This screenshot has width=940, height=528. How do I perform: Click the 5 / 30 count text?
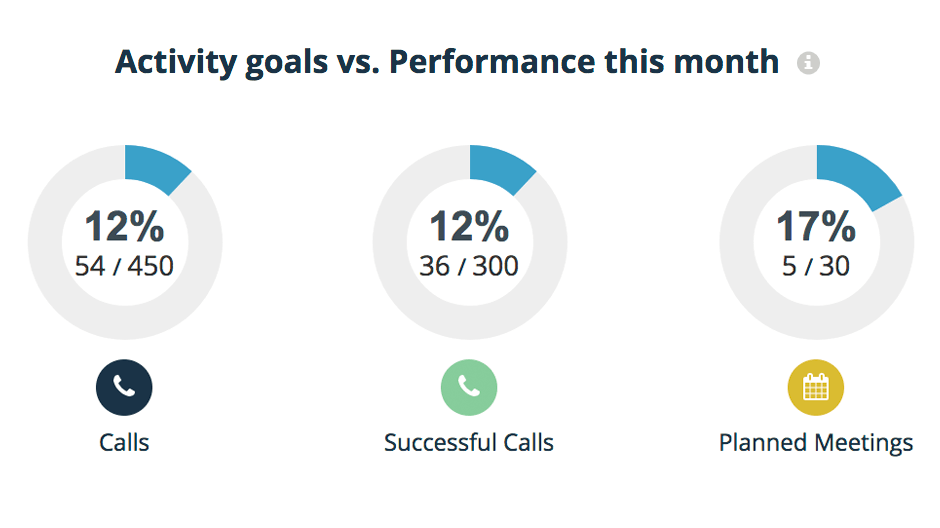[815, 266]
